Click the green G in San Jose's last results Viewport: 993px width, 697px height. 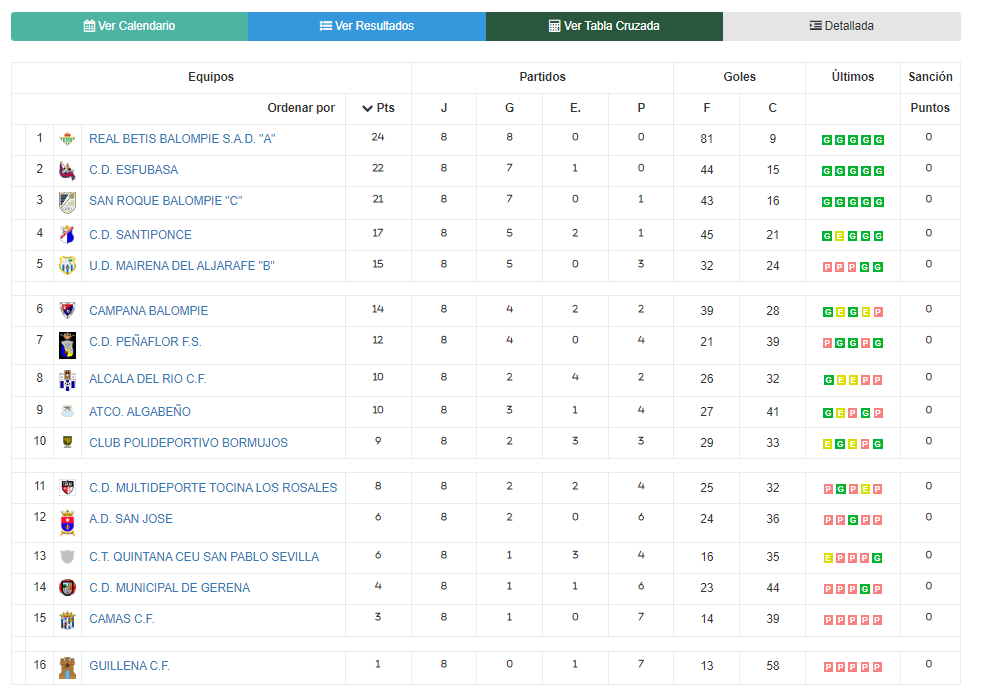(x=852, y=520)
